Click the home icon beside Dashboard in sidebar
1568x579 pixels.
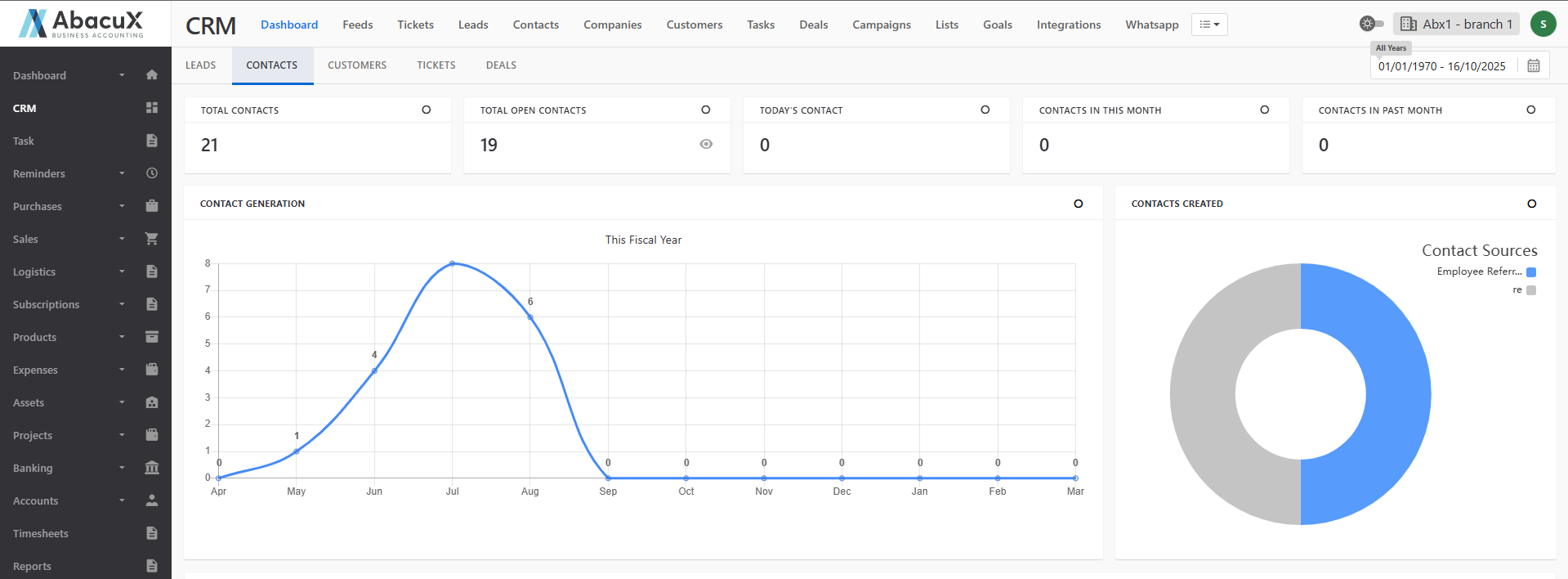pos(151,75)
